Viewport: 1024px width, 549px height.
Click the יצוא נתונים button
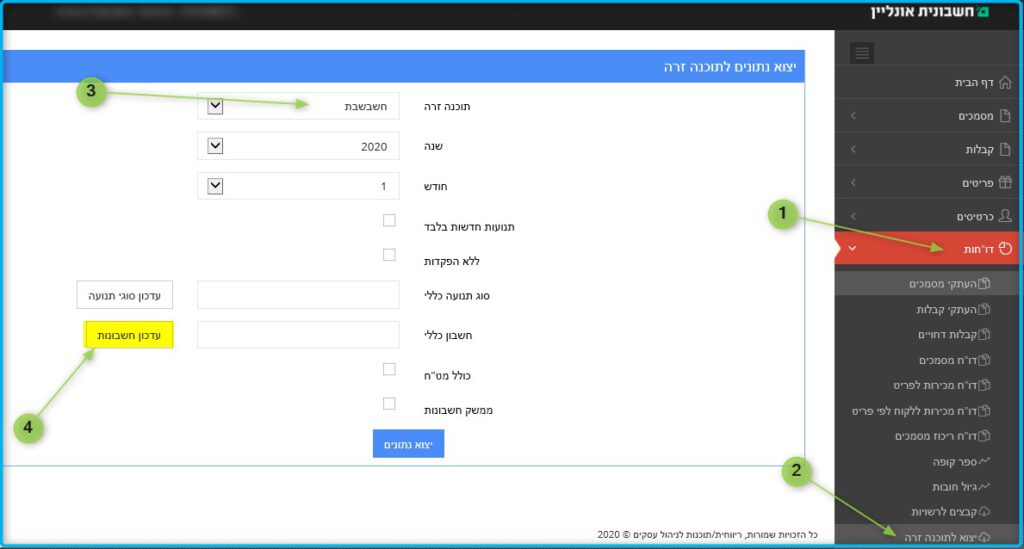tap(408, 444)
